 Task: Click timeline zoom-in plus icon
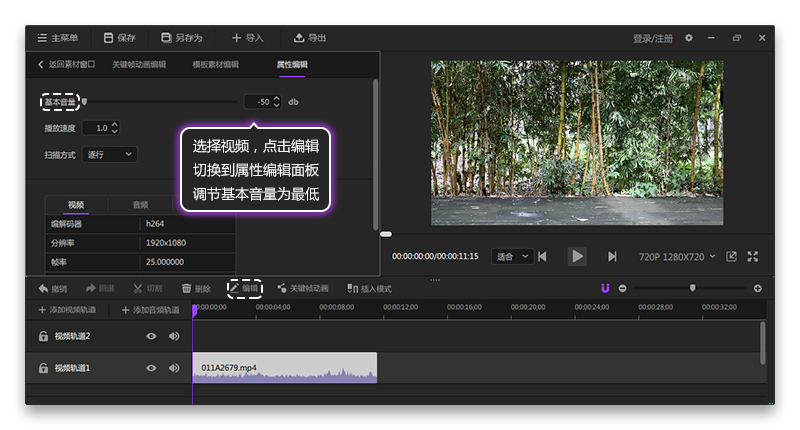[x=757, y=288]
